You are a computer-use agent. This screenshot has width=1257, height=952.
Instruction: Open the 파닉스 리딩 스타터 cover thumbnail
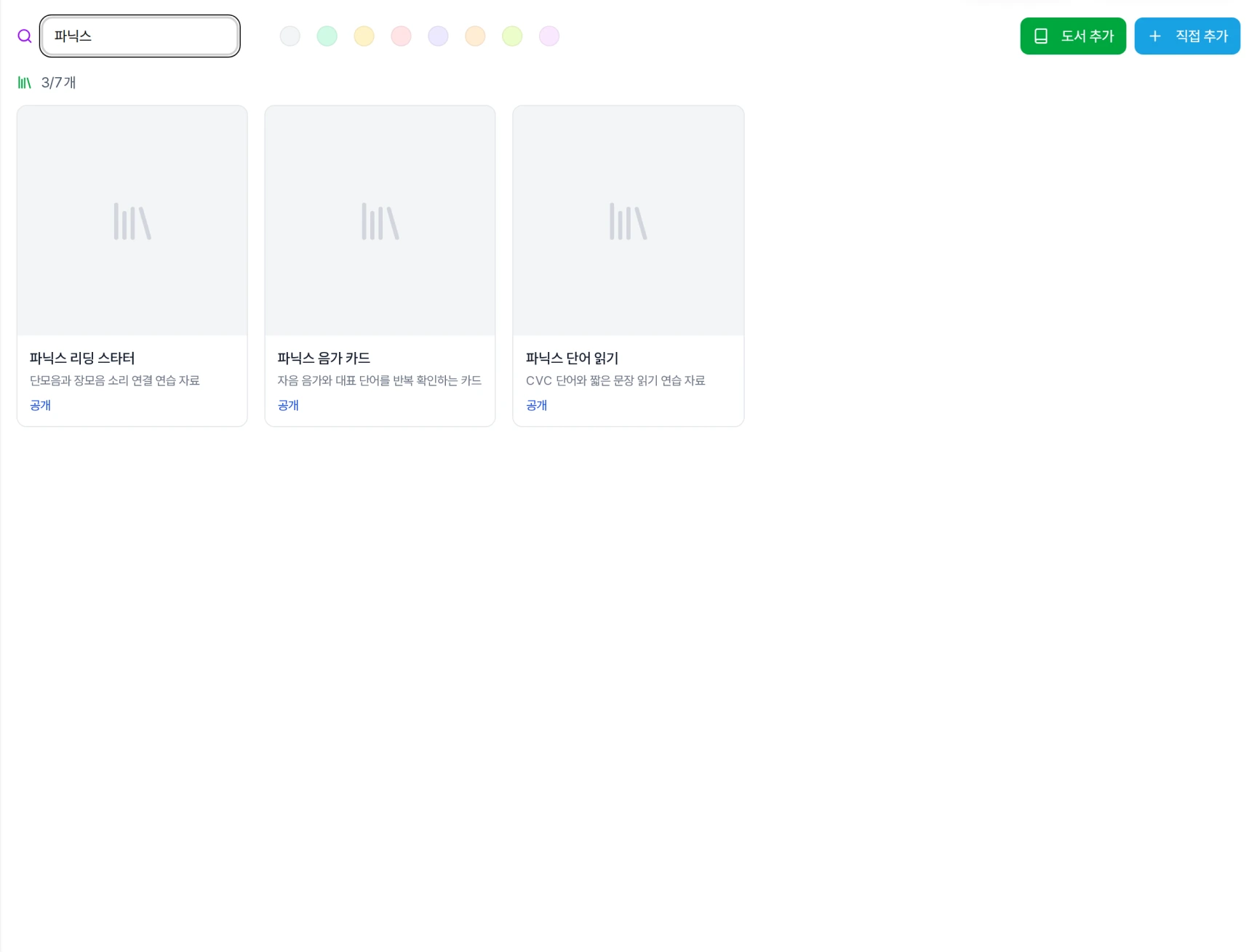tap(132, 221)
